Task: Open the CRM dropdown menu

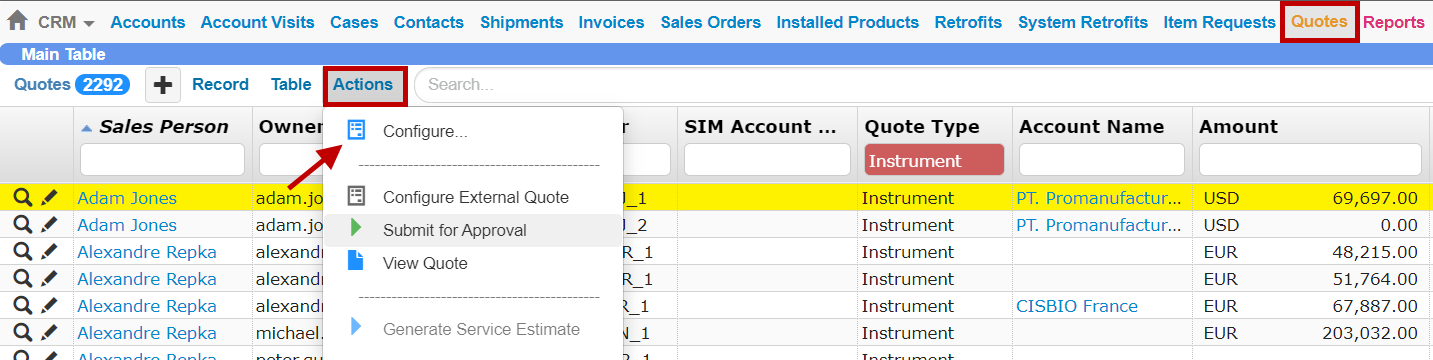Action: (66, 22)
